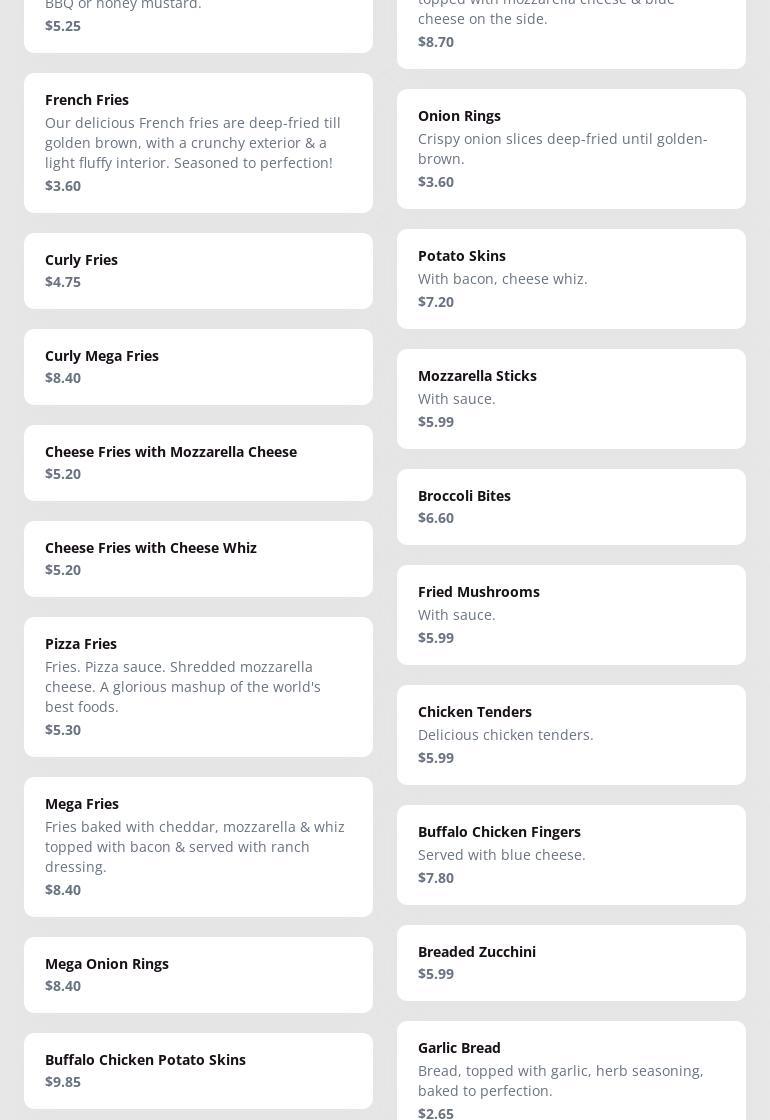Select the Broccoli Bites card
The image size is (770, 1120).
[571, 507]
